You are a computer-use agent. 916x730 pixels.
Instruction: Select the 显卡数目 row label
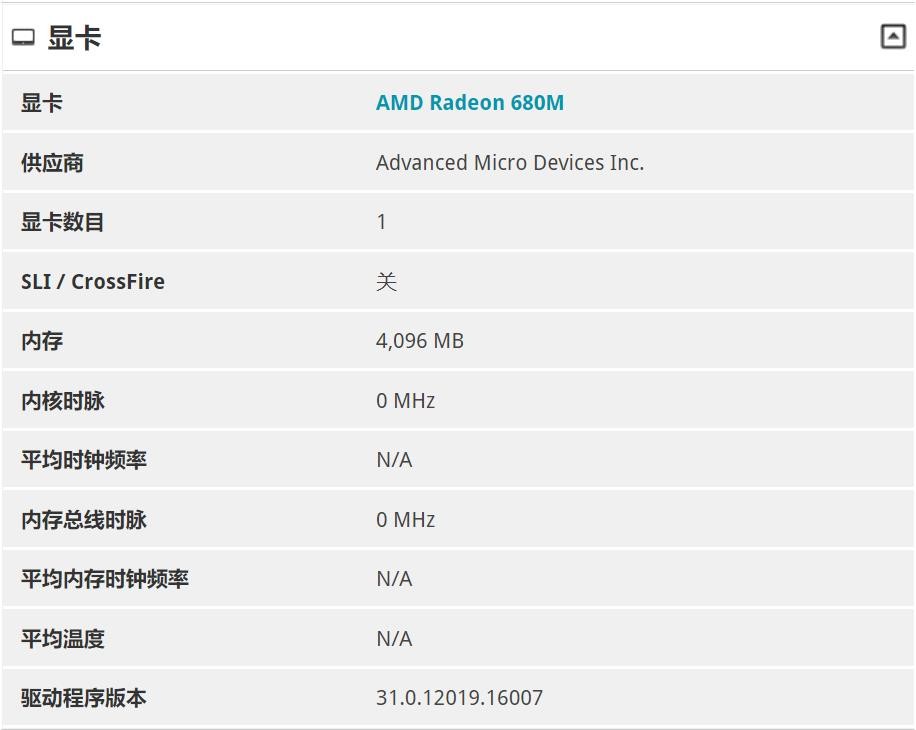(x=63, y=222)
